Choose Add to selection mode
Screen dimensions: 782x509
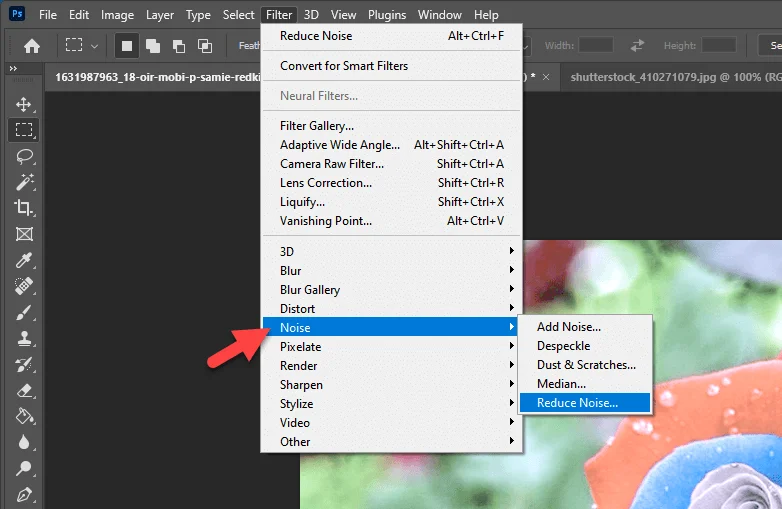(x=153, y=46)
